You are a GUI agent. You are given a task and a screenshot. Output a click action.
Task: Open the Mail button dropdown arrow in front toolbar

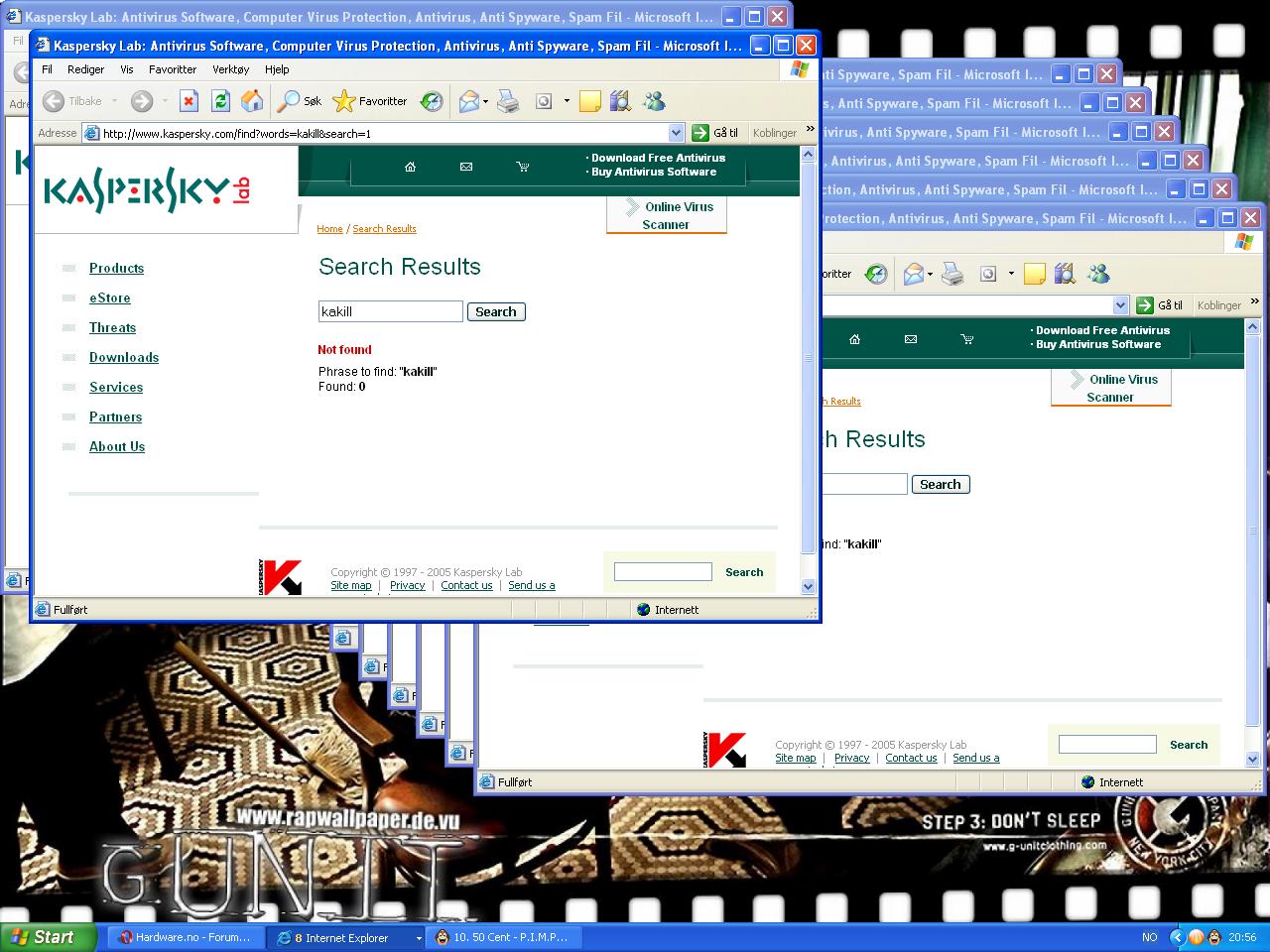pyautogui.click(x=485, y=101)
